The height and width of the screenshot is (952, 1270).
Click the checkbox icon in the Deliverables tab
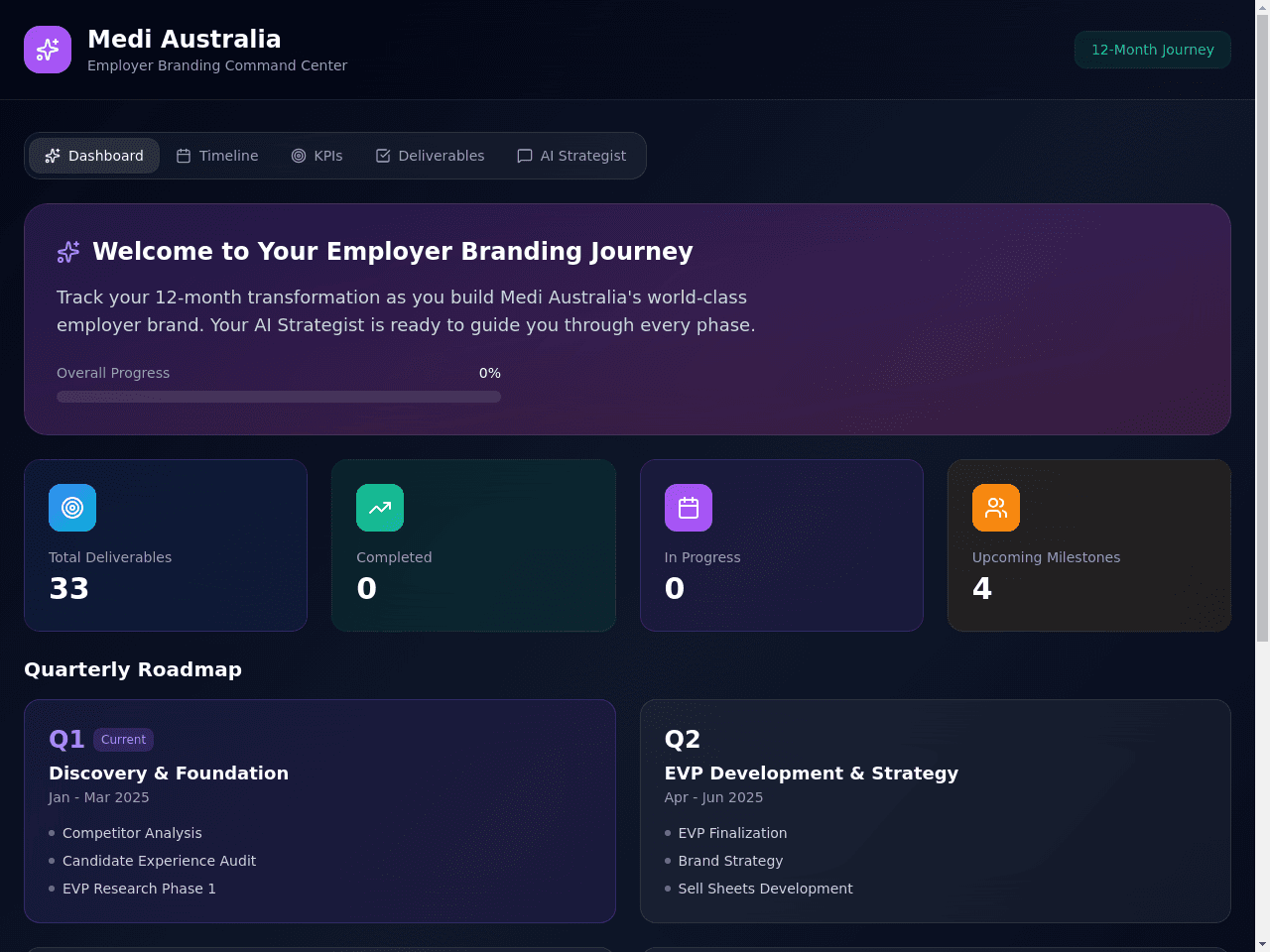383,156
